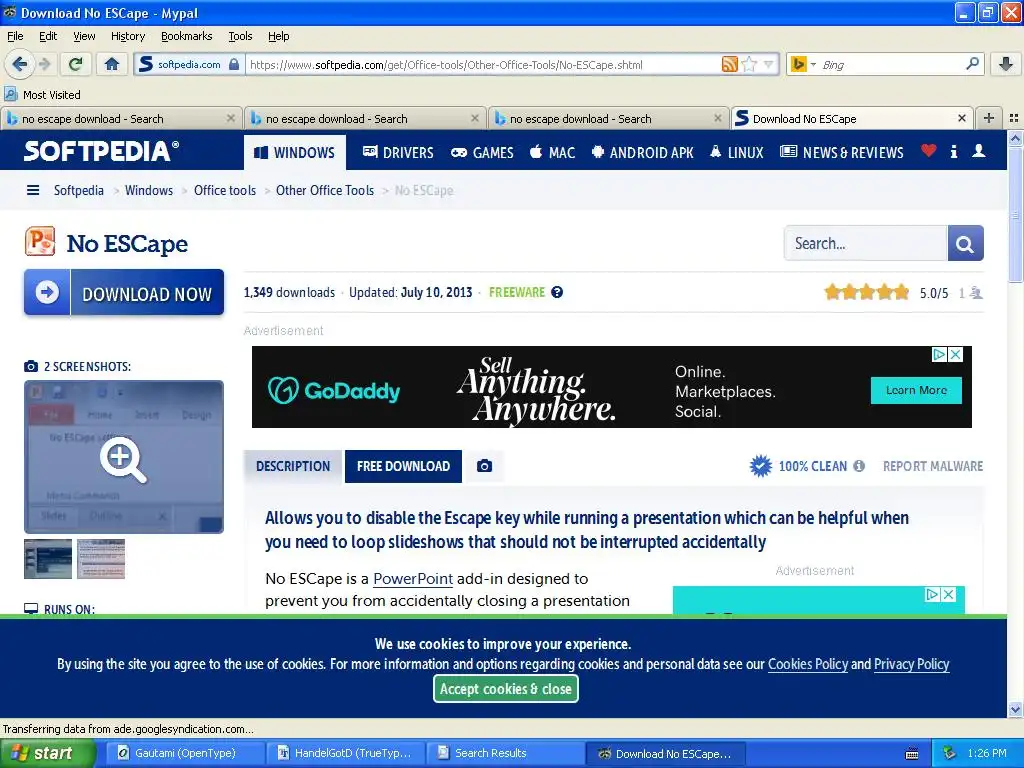The image size is (1024, 768).
Task: Accept cookies and close the banner
Action: coord(505,689)
